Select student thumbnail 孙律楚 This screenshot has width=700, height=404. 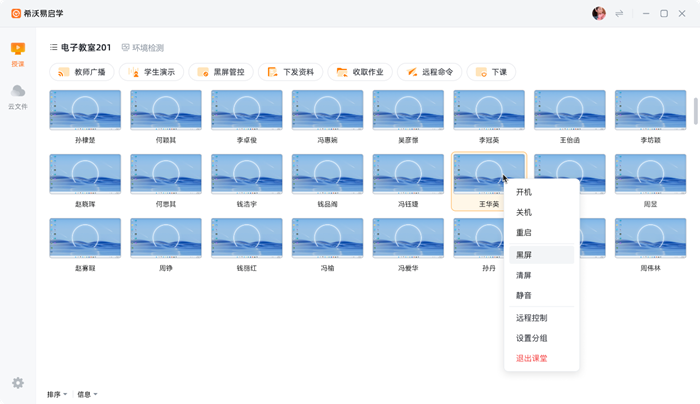[85, 111]
